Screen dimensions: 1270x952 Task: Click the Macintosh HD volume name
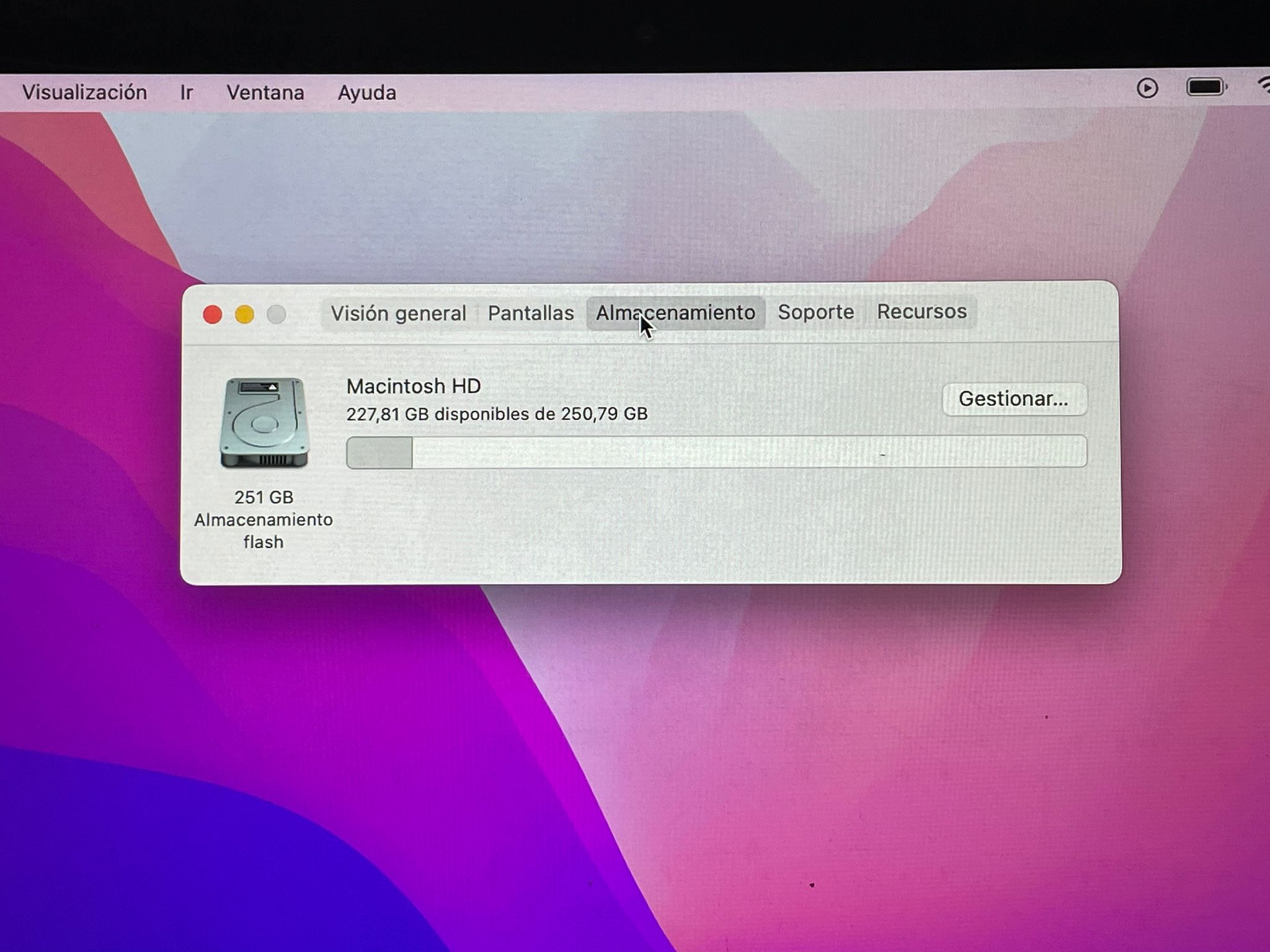pyautogui.click(x=414, y=386)
